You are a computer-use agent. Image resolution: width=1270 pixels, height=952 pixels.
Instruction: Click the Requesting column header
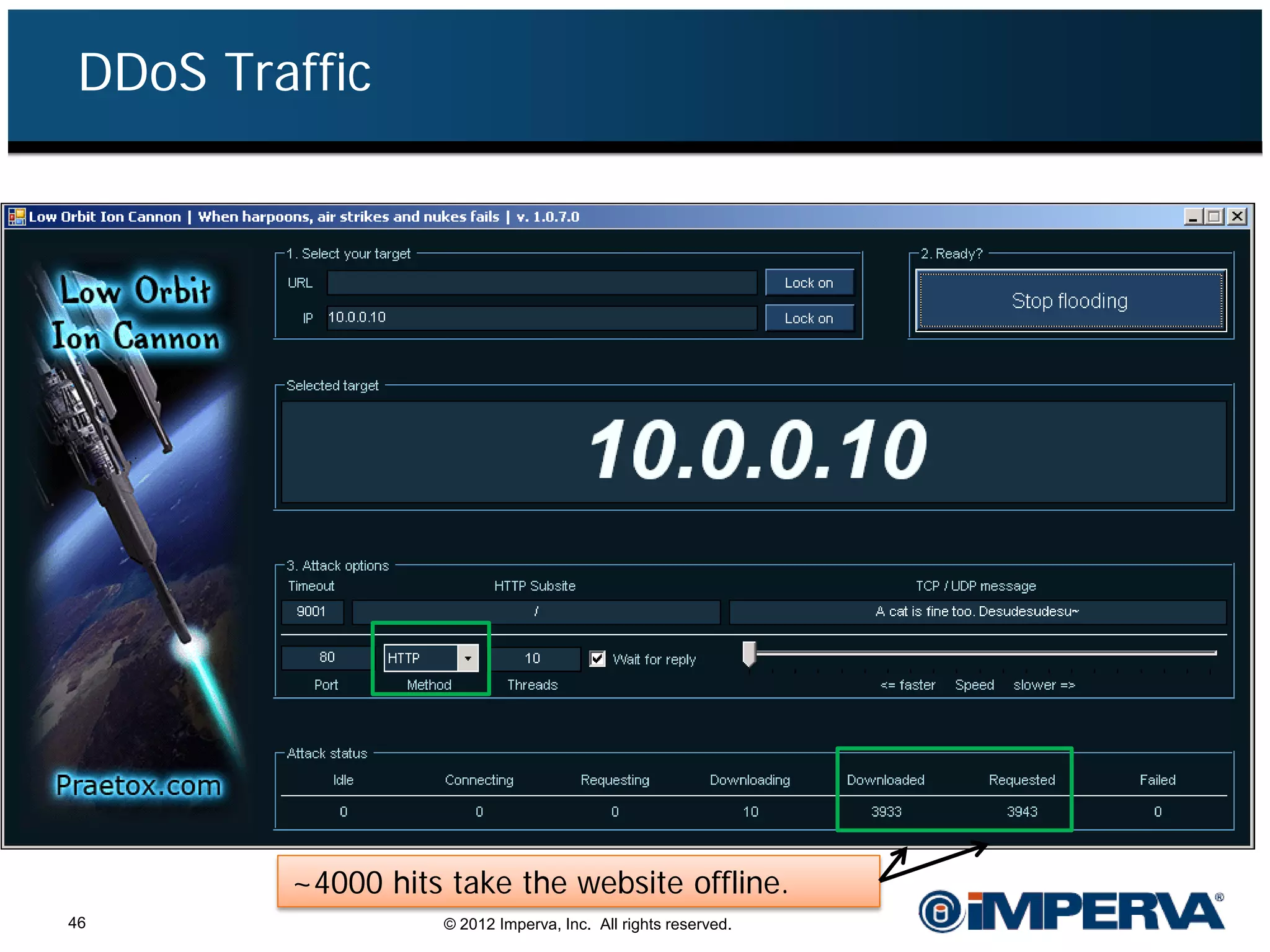[615, 780]
